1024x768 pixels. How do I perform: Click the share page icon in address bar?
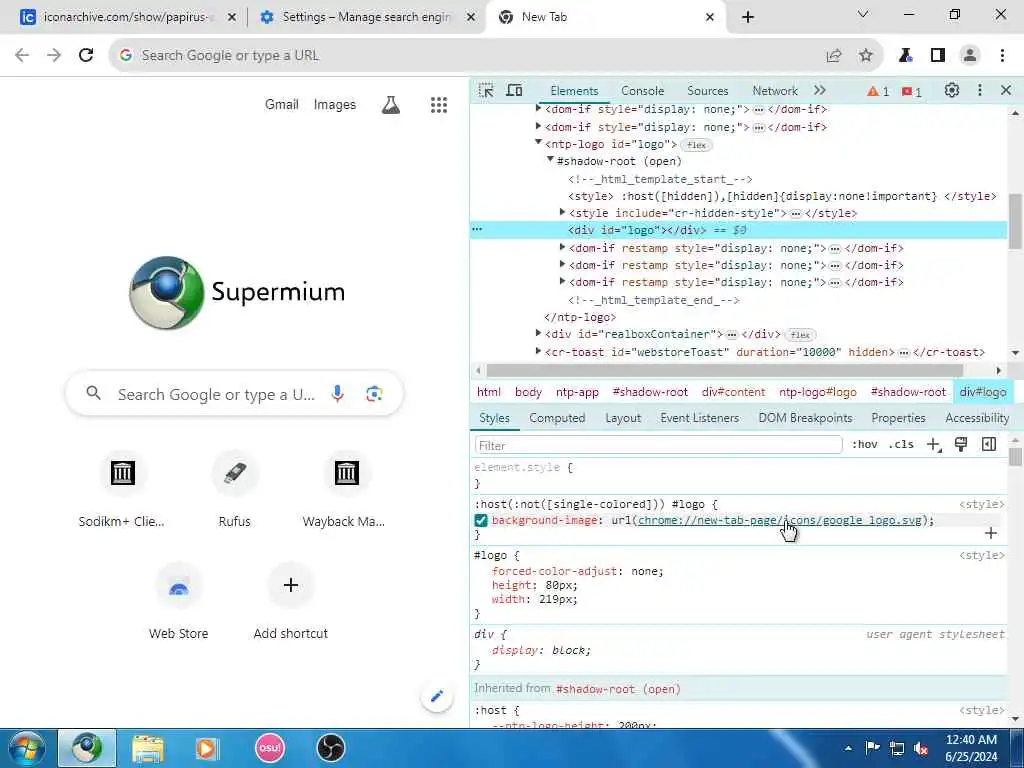click(834, 56)
